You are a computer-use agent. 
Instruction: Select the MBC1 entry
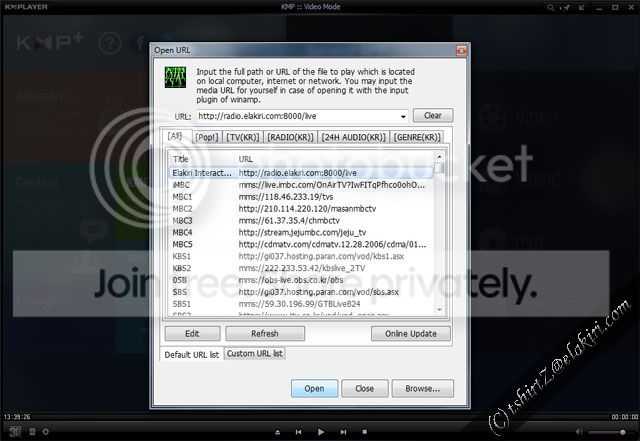click(301, 197)
